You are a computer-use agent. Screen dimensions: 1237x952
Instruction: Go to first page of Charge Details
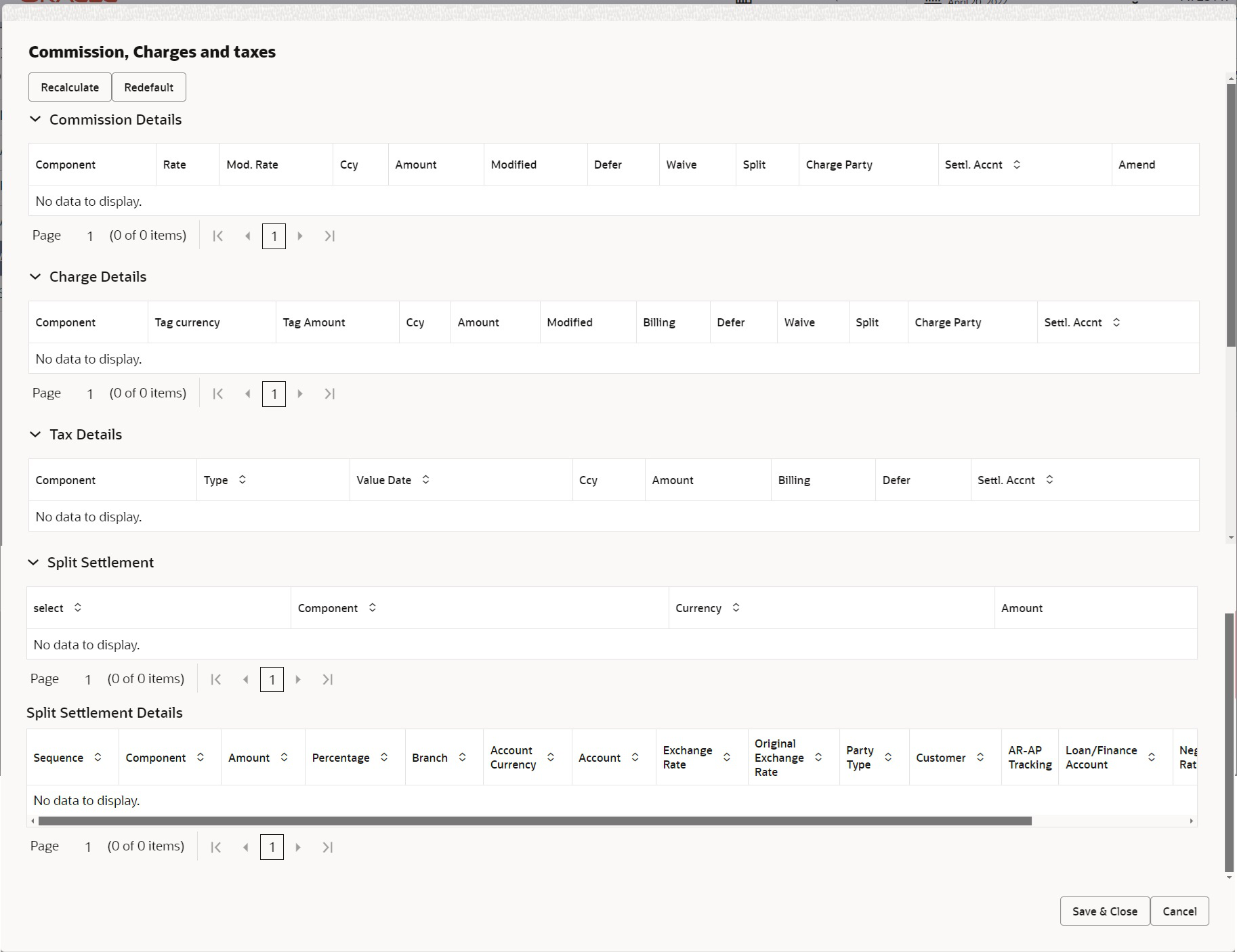(217, 393)
